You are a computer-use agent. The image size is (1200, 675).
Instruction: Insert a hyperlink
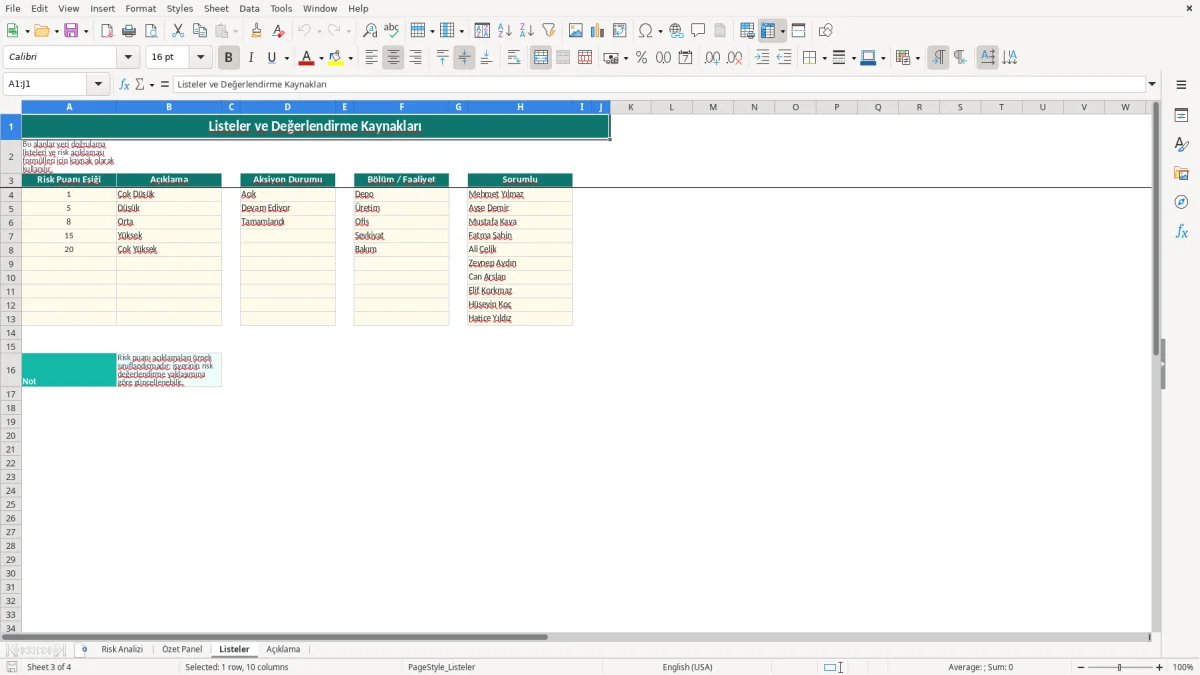click(x=677, y=31)
